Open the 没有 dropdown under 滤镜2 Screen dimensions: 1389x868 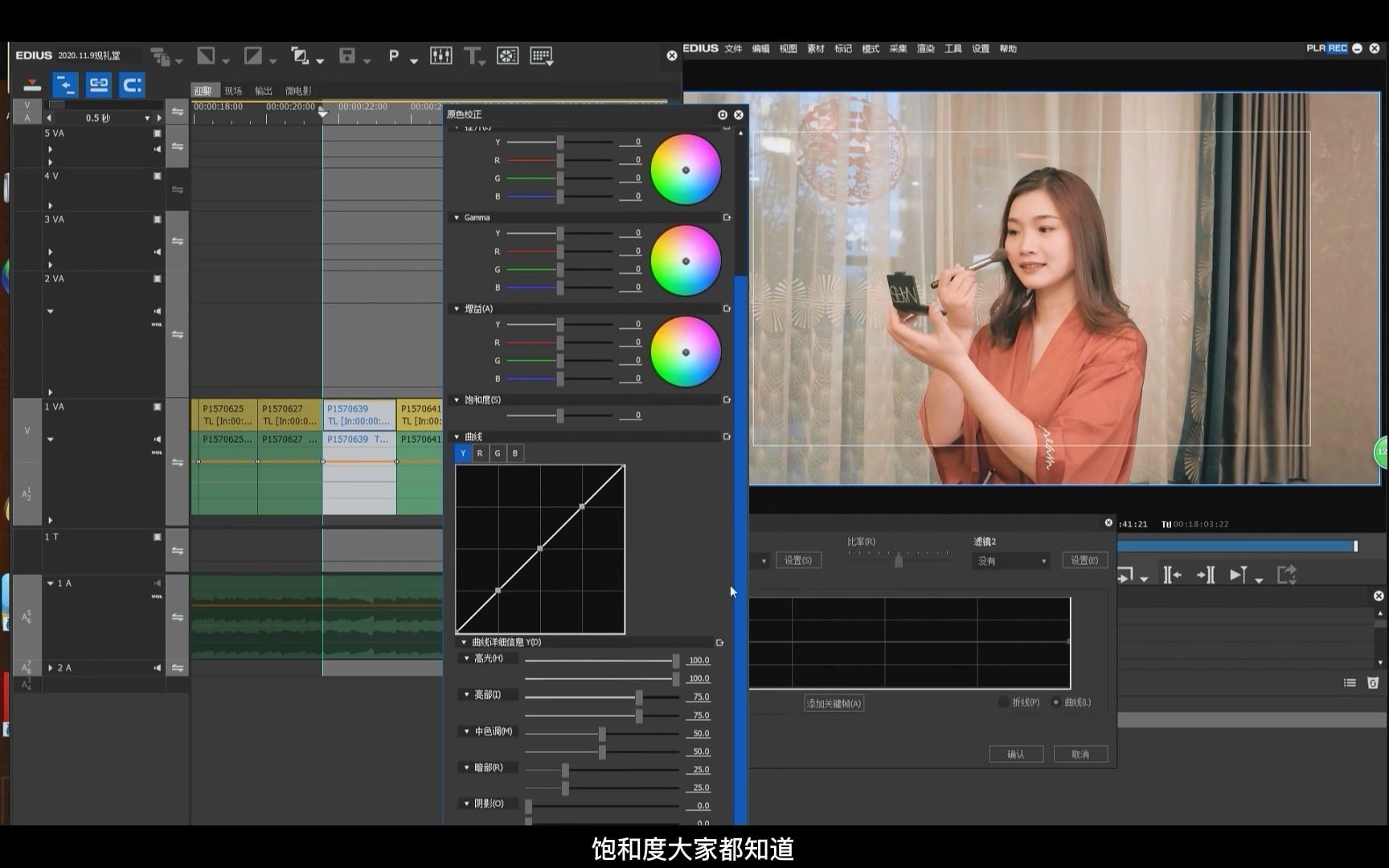point(1010,560)
